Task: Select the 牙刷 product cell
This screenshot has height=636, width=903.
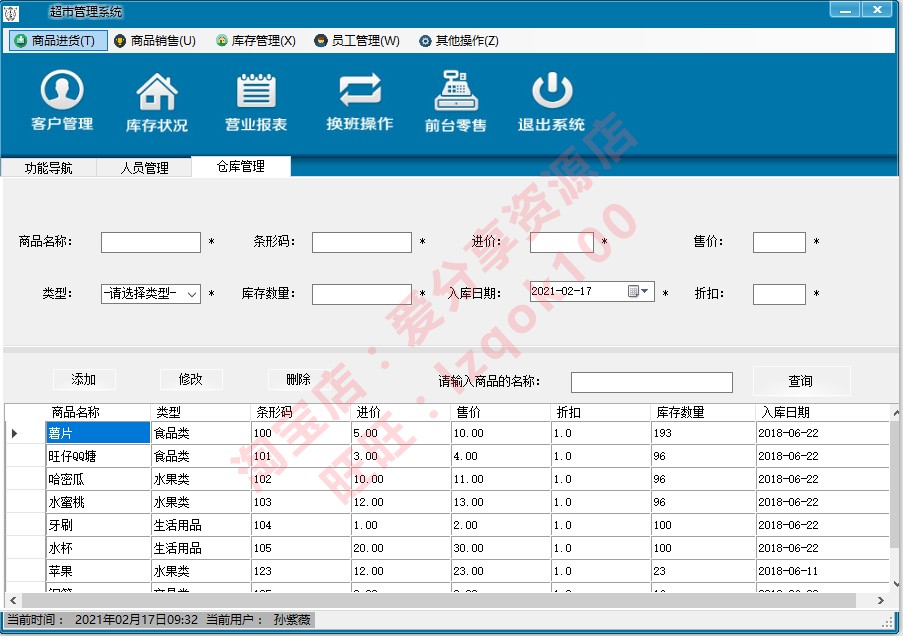Action: pos(98,525)
